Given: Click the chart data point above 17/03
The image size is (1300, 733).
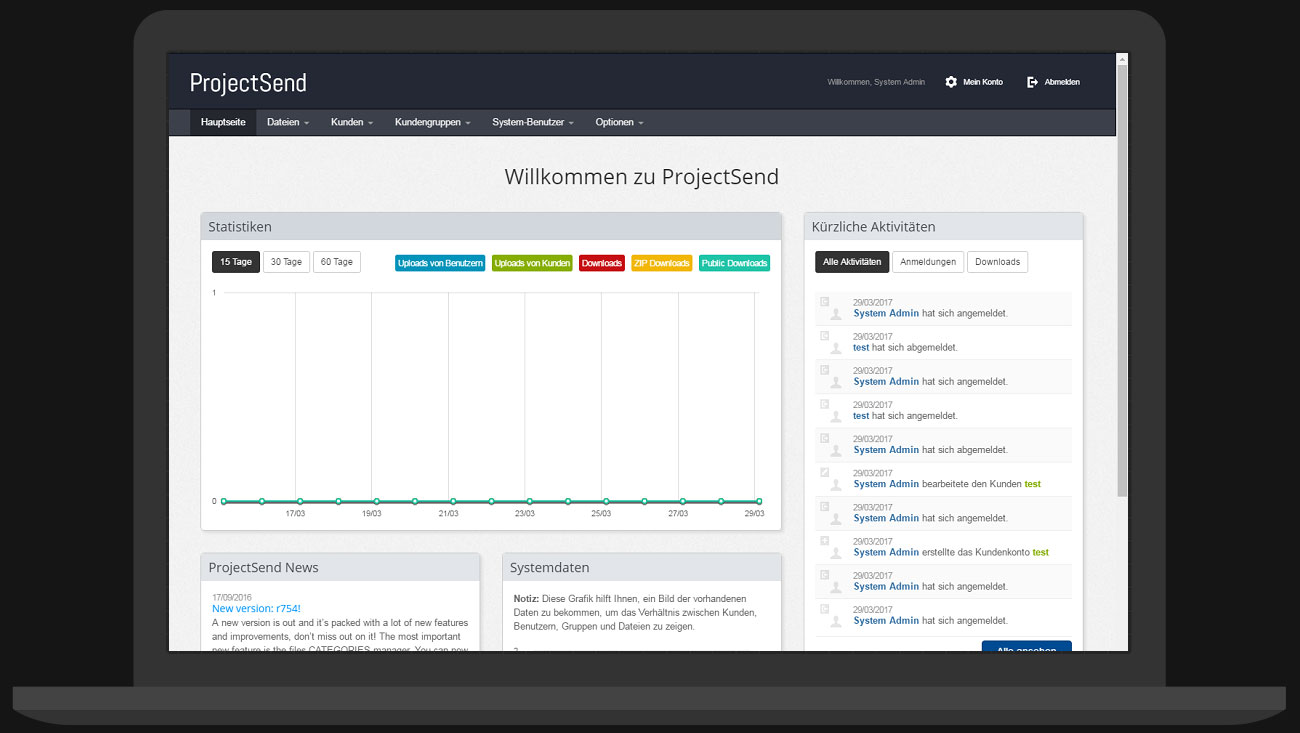Looking at the screenshot, I should (300, 501).
